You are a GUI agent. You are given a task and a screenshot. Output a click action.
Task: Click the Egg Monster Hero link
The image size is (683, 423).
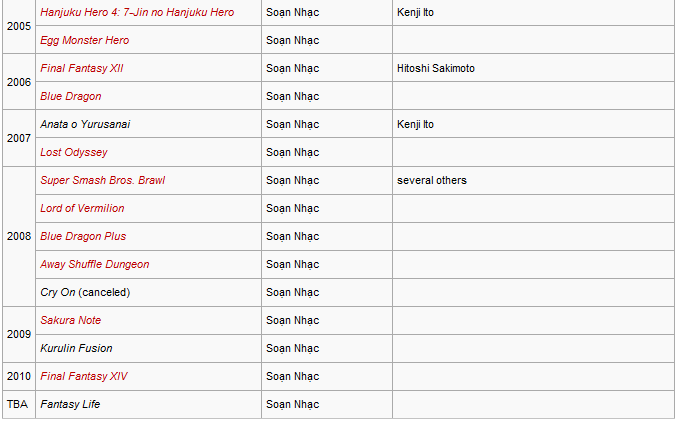tap(84, 40)
